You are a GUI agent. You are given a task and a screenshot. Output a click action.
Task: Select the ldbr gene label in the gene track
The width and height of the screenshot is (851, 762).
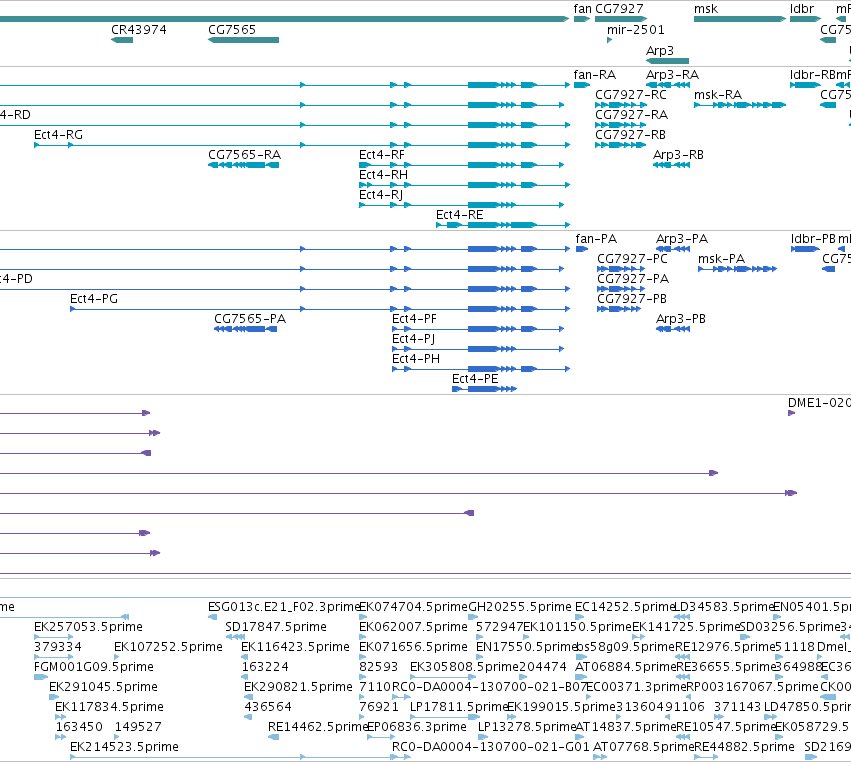[802, 9]
